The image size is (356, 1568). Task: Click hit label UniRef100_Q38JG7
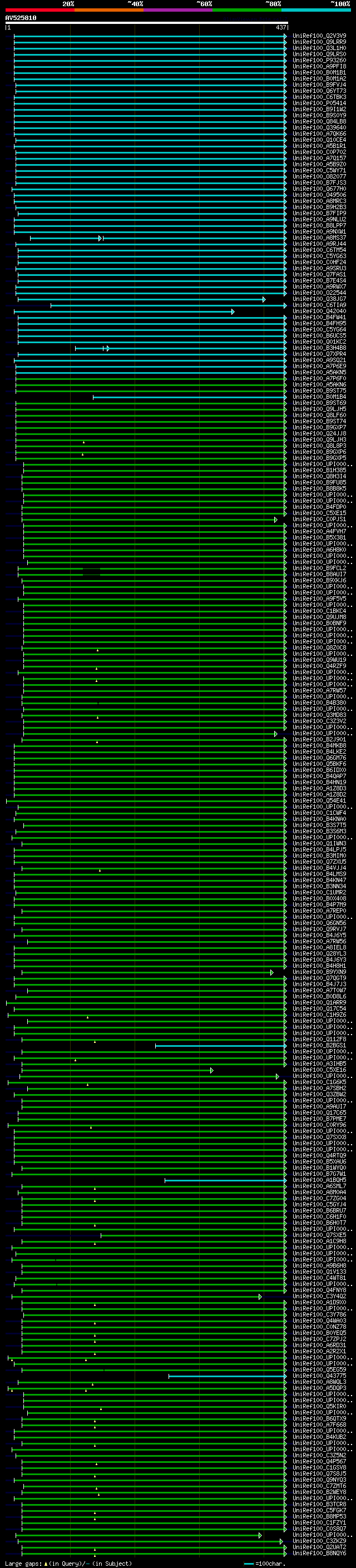[319, 299]
